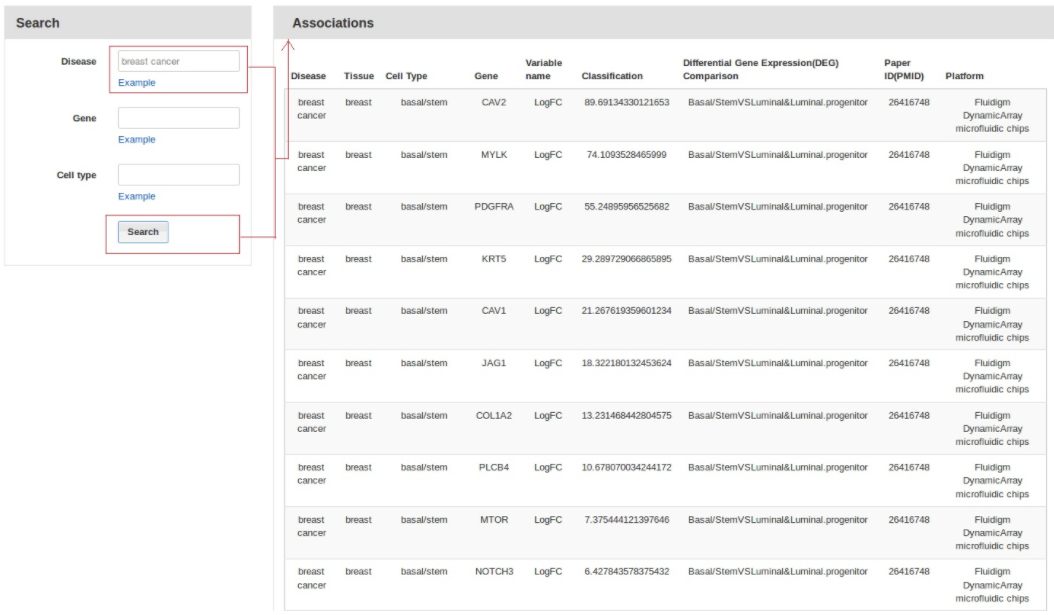
Task: Click breast cancer disease in MYLK row
Action: [311, 161]
